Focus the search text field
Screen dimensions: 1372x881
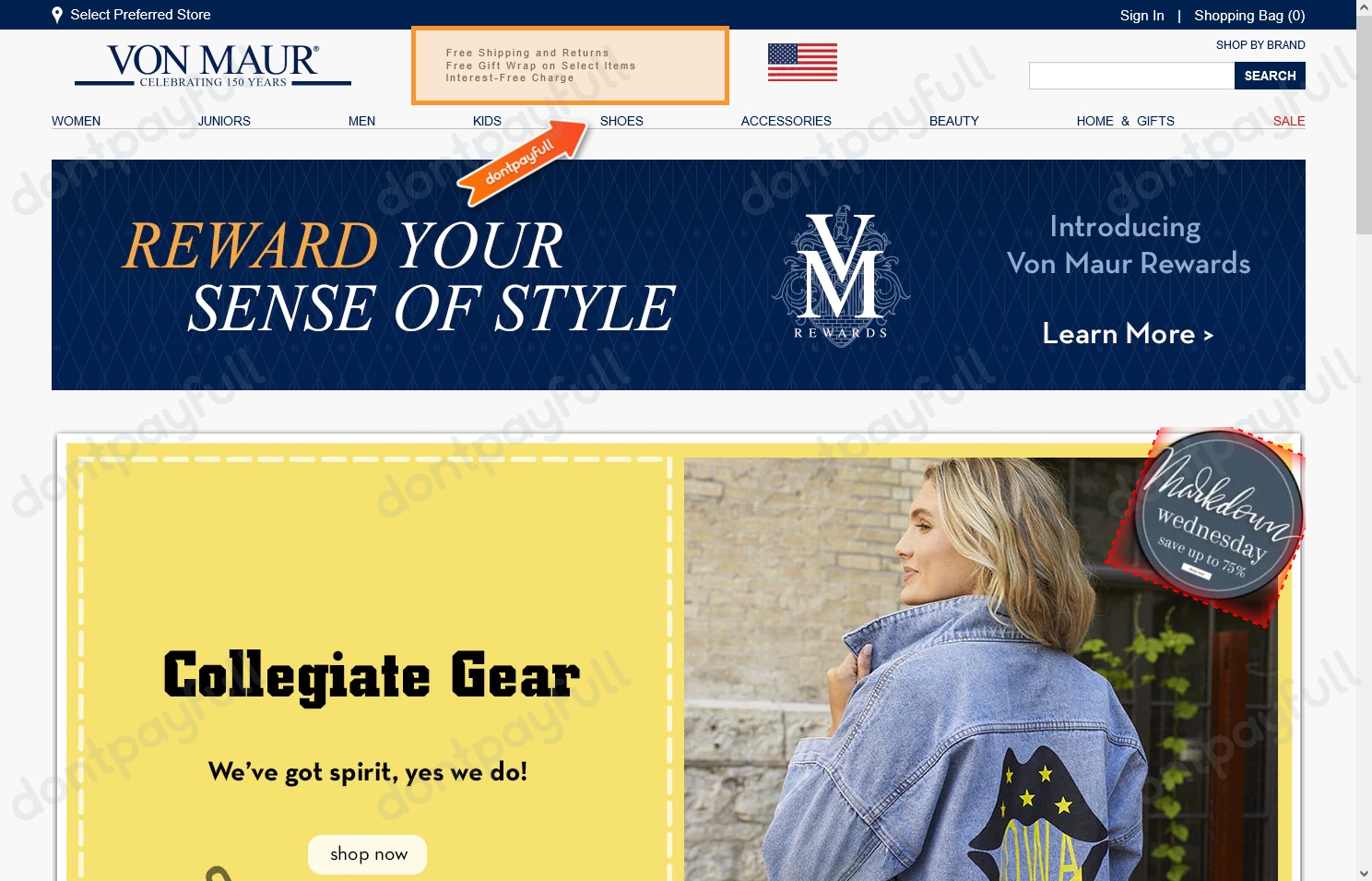pos(1131,76)
